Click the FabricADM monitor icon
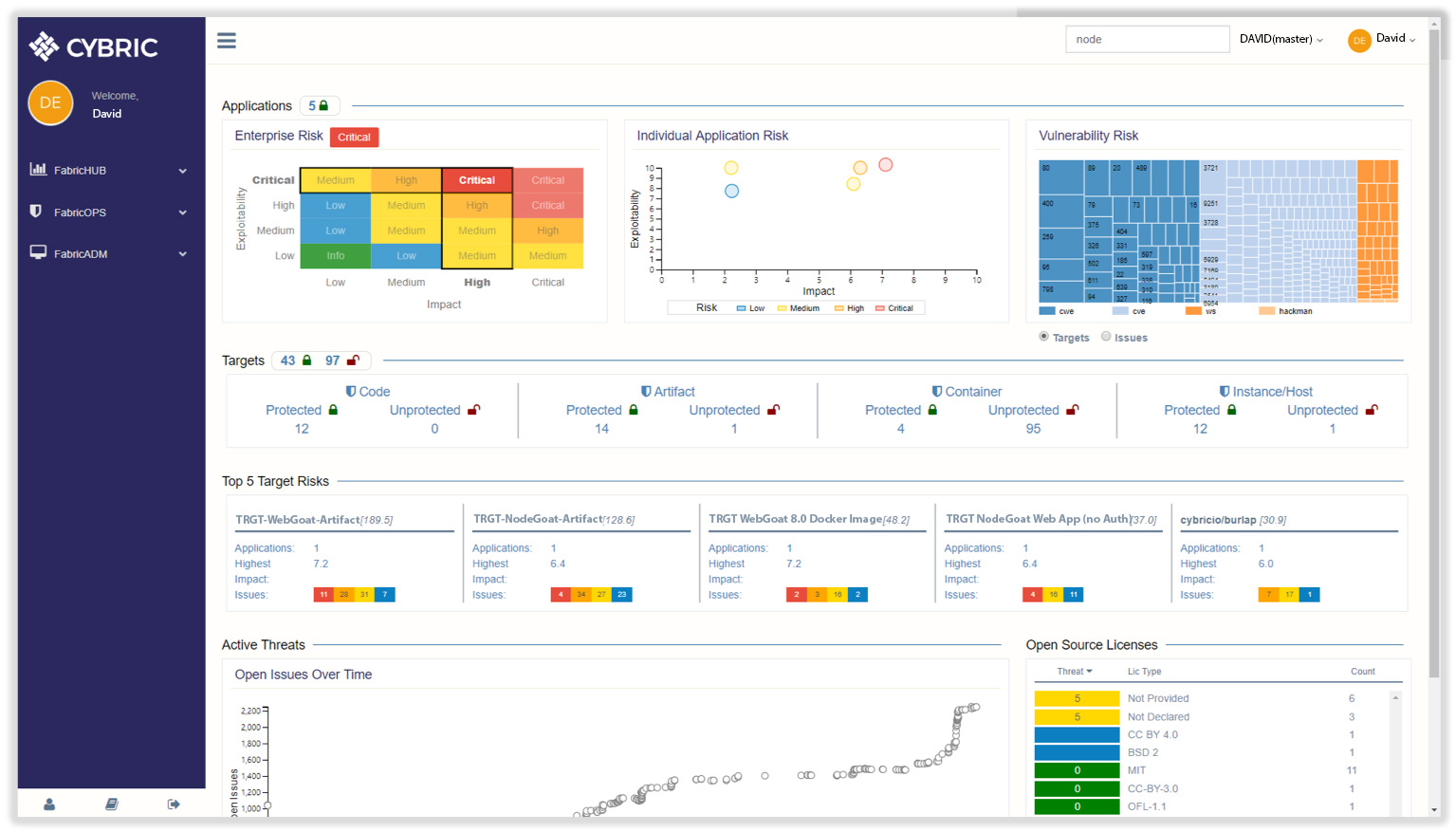This screenshot has width=1456, height=832. [39, 253]
